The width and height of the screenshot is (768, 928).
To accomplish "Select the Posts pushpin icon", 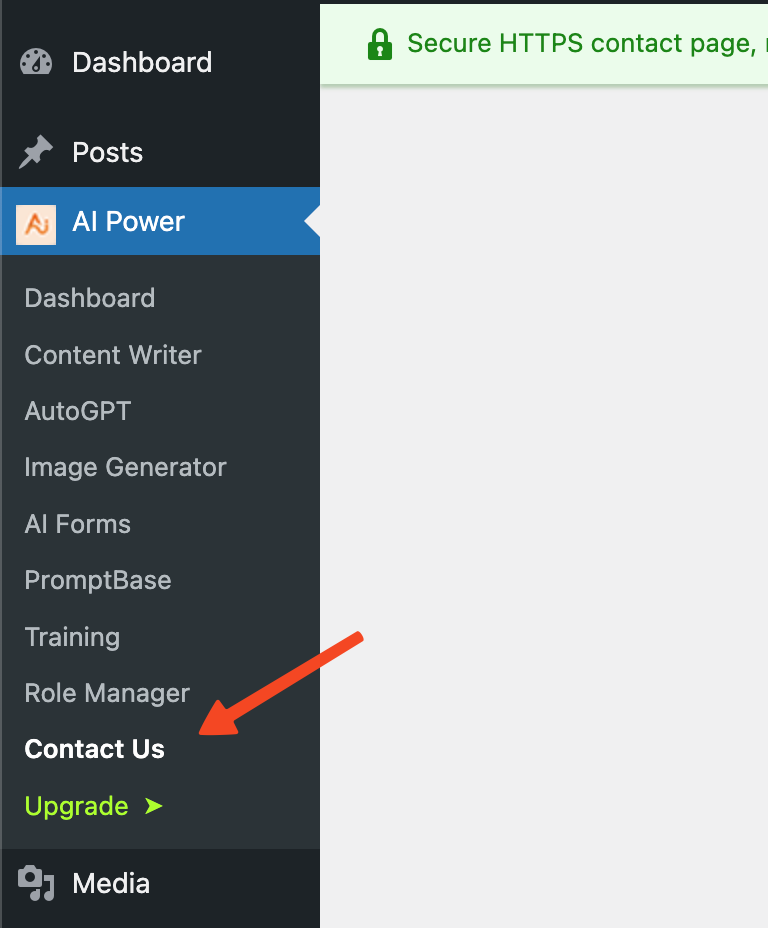I will coord(35,152).
